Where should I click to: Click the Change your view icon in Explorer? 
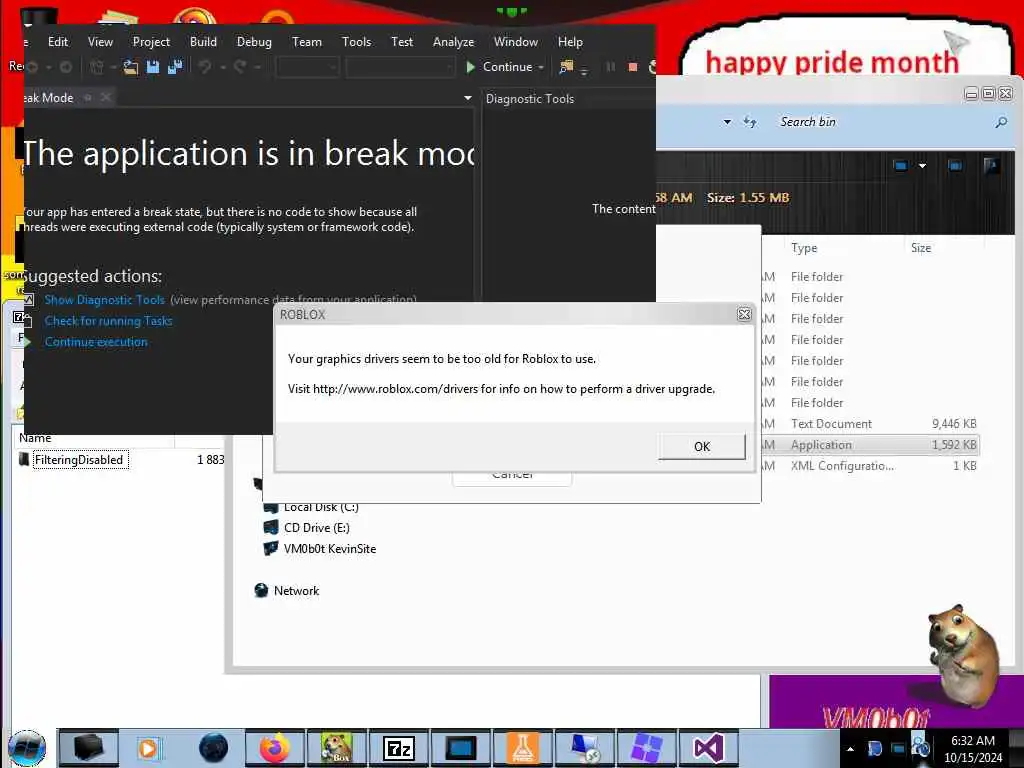(901, 166)
